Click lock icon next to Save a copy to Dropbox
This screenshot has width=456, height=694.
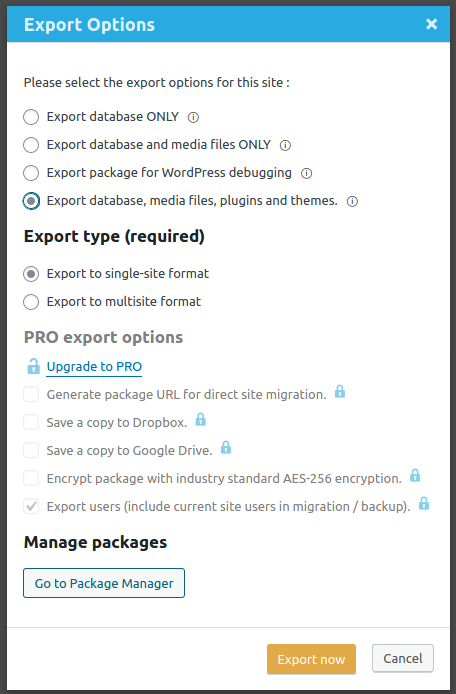pyautogui.click(x=201, y=419)
